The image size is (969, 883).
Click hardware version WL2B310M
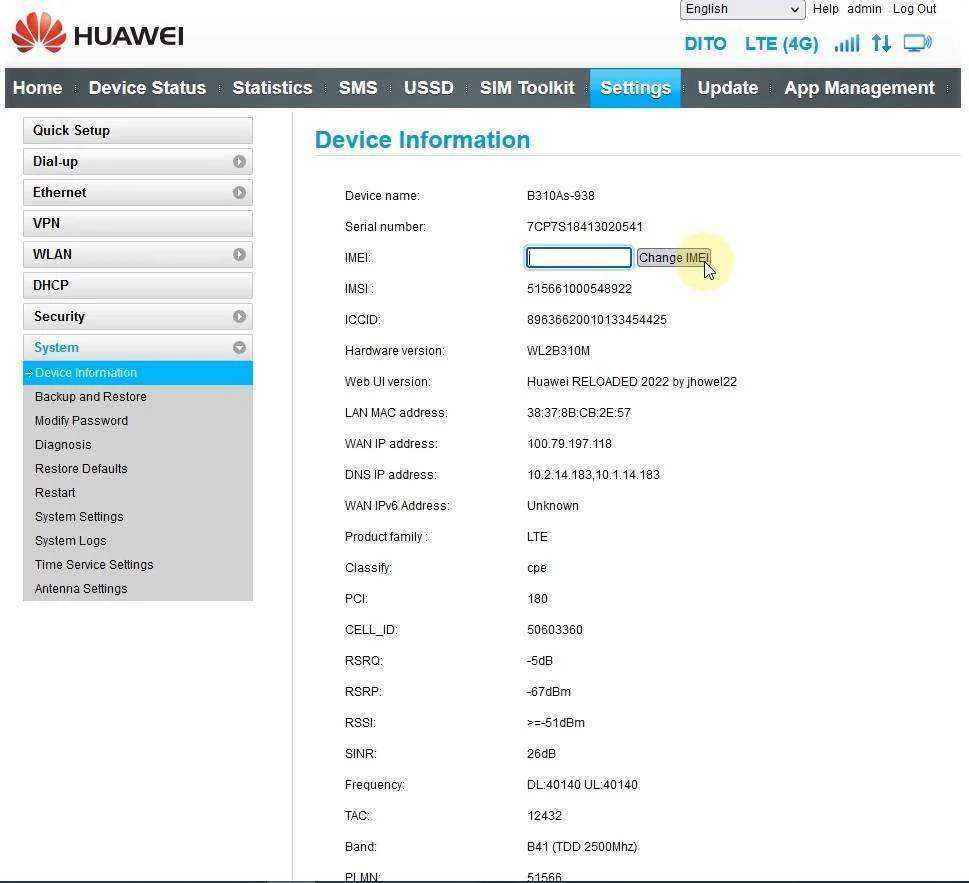(x=558, y=351)
